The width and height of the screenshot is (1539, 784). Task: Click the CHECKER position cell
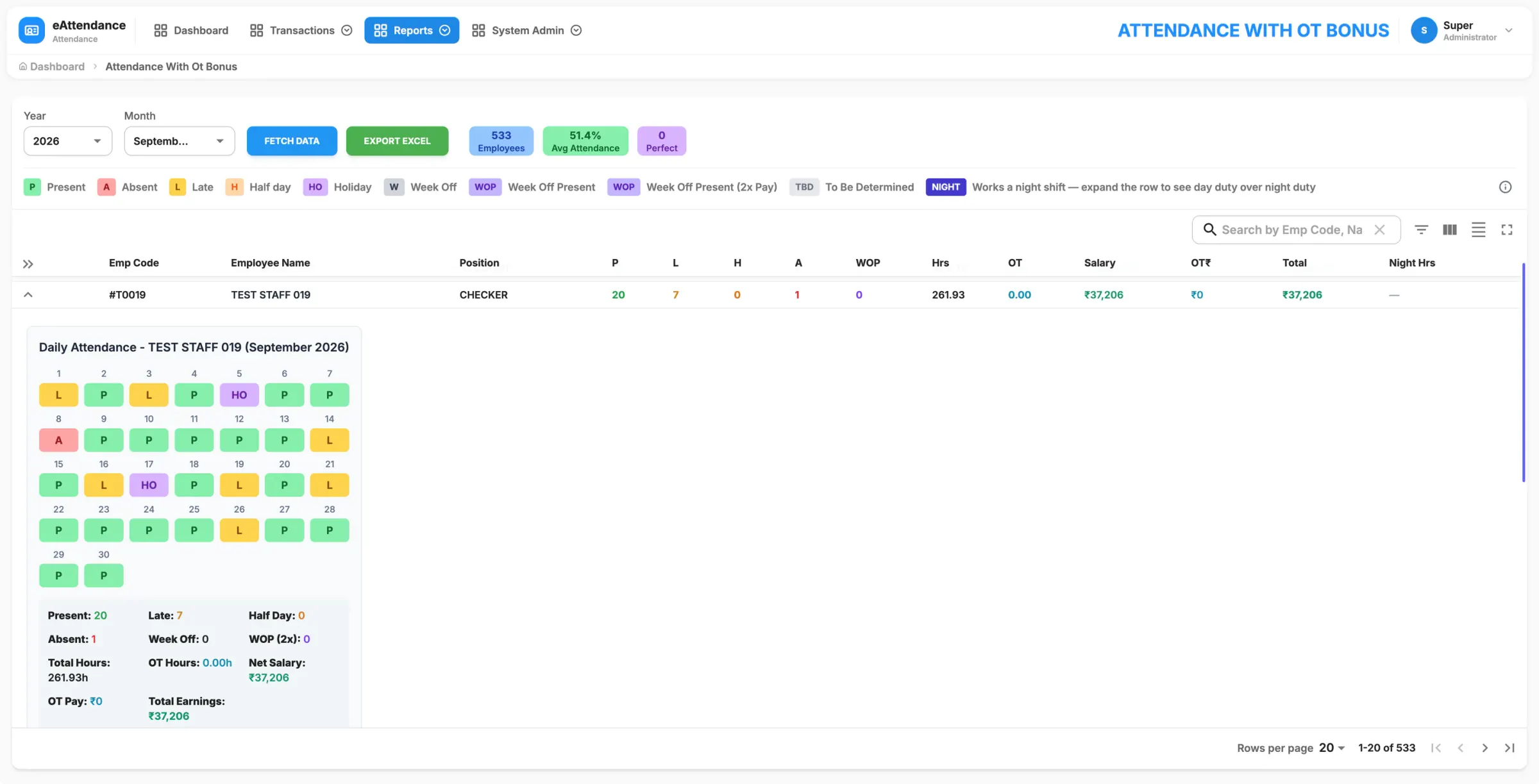coord(483,295)
